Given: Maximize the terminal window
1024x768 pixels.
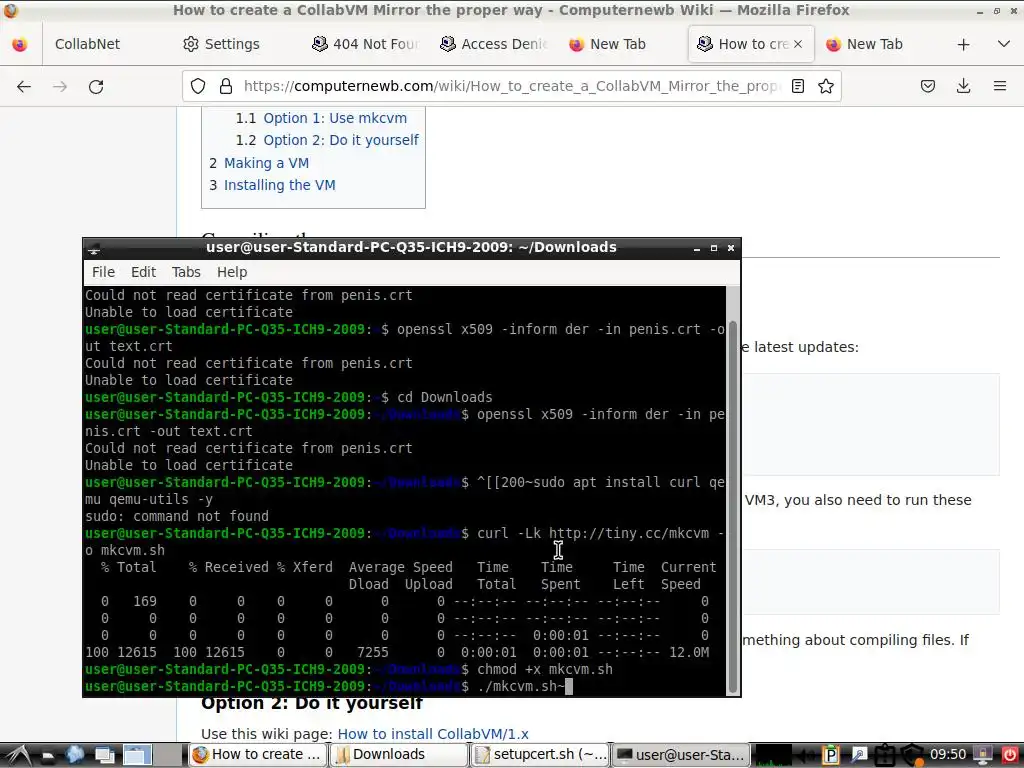Looking at the screenshot, I should (x=714, y=248).
